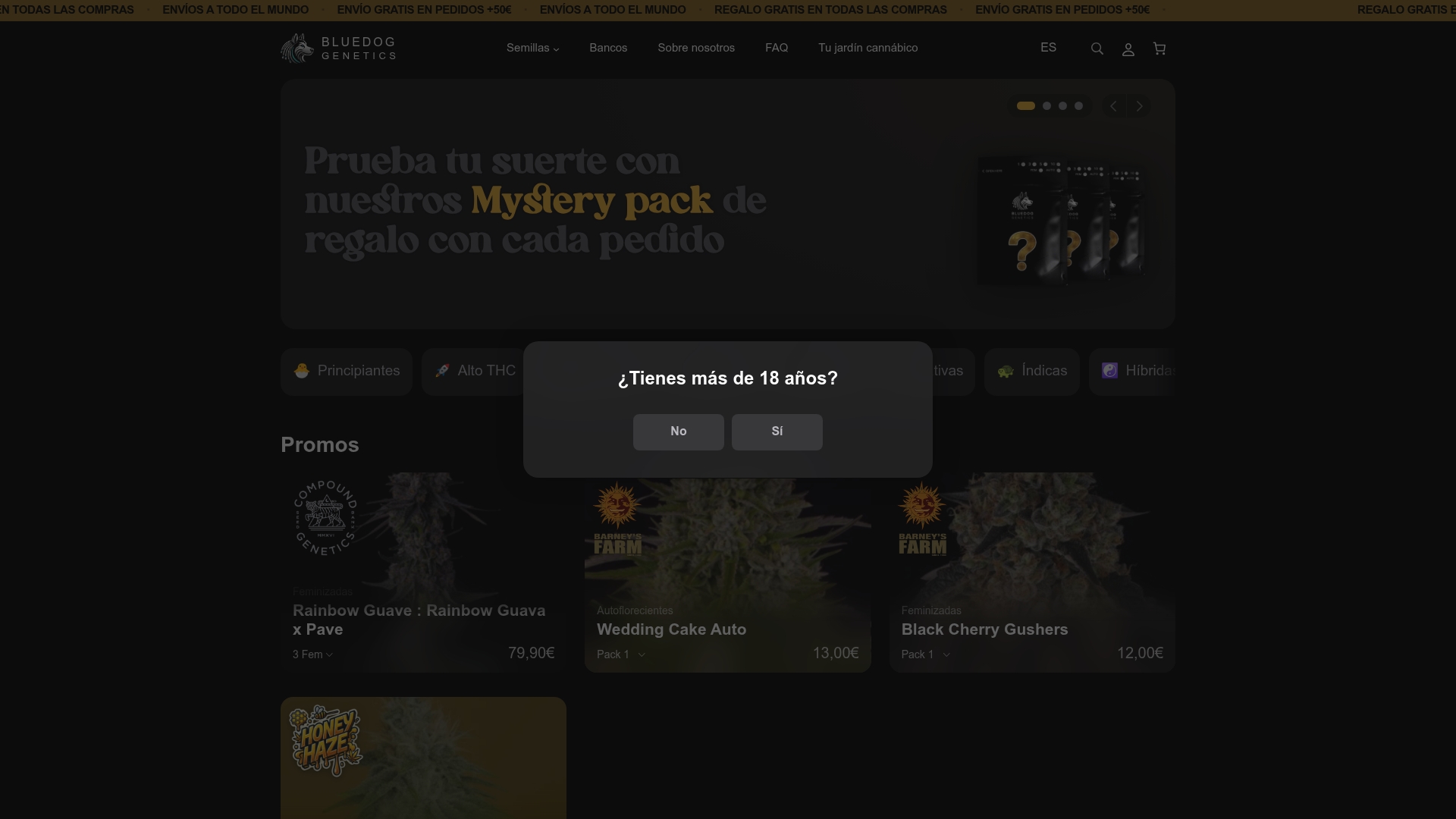Image resolution: width=1456 pixels, height=819 pixels.
Task: Expand the Semillas dropdown menu
Action: (532, 49)
